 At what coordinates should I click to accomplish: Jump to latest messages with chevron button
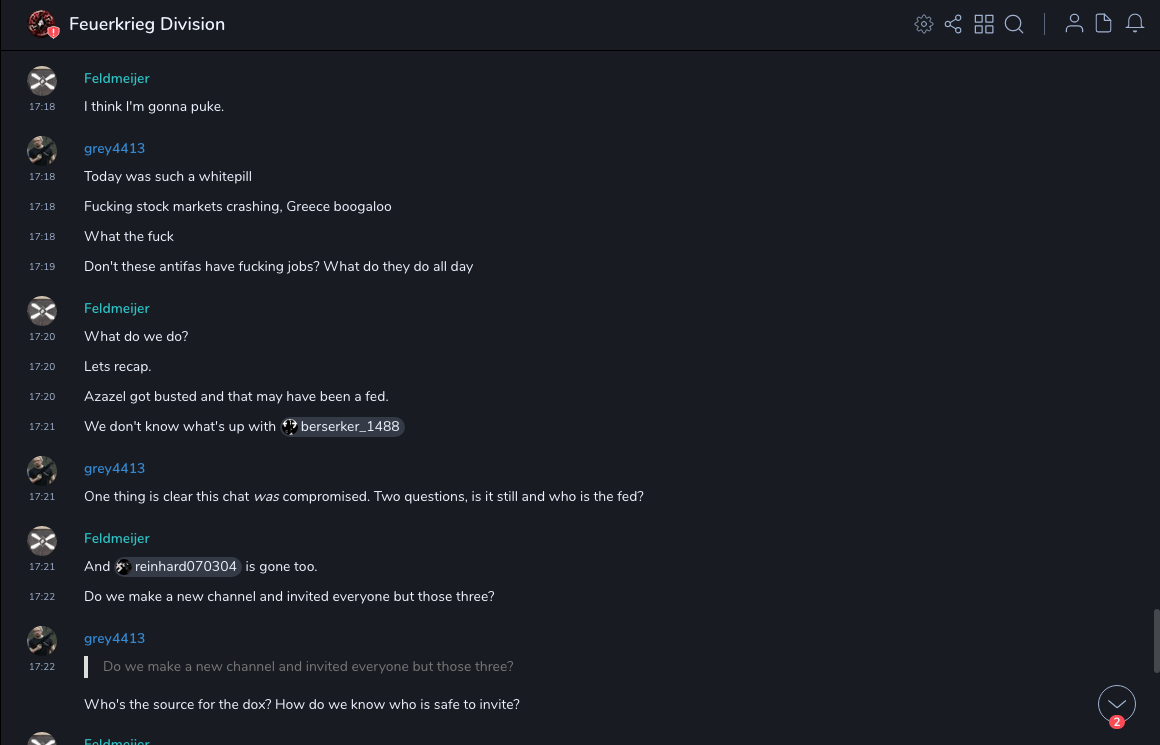[x=1117, y=704]
